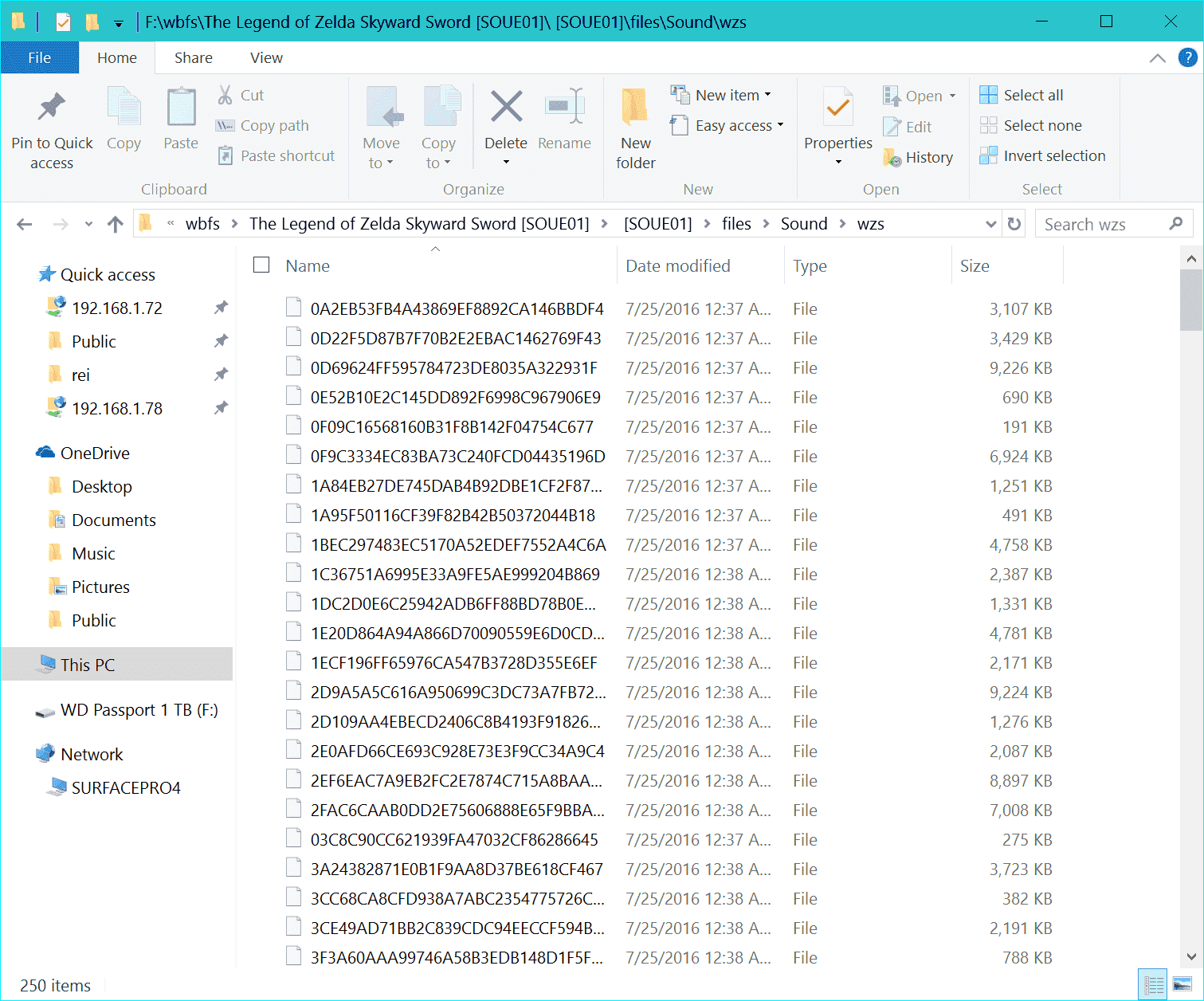
Task: Click the Properties title bar quick access icon
Action: point(63,22)
